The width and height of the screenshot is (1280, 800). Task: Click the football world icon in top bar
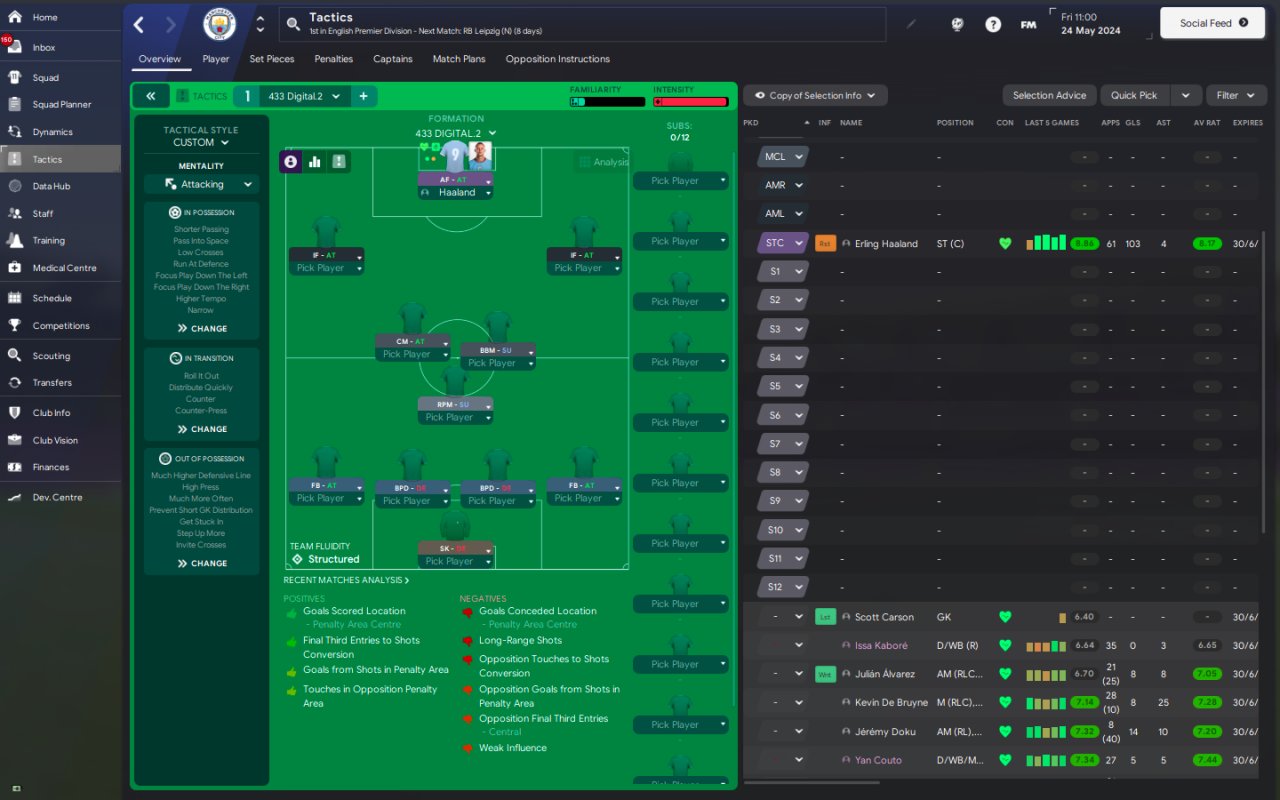pyautogui.click(x=957, y=24)
